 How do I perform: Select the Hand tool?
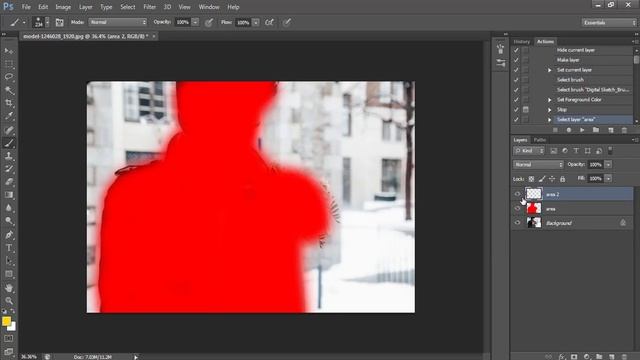tap(9, 288)
